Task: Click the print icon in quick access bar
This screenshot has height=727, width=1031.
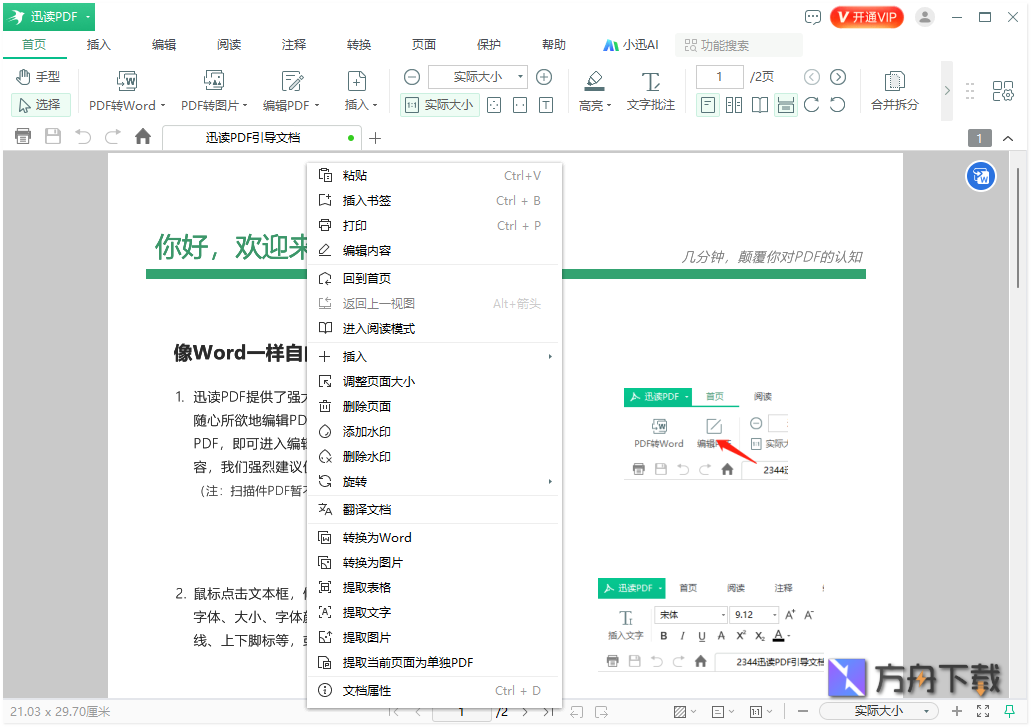Action: pos(23,137)
